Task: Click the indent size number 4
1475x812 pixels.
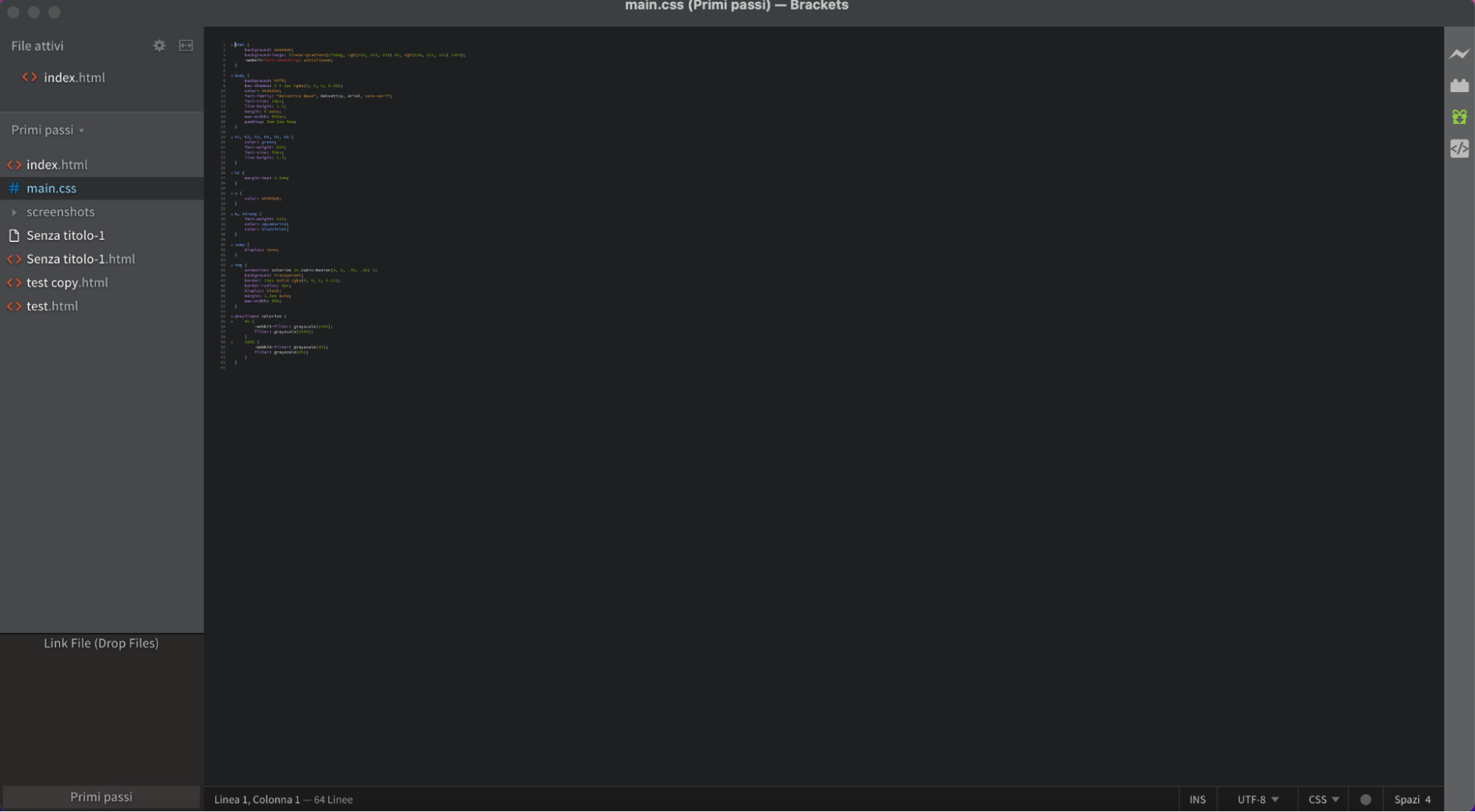Action: pos(1428,799)
